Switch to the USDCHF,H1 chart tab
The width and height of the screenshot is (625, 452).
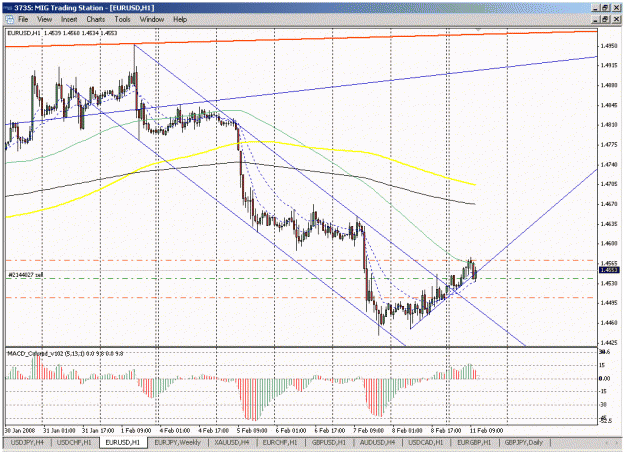click(74, 442)
